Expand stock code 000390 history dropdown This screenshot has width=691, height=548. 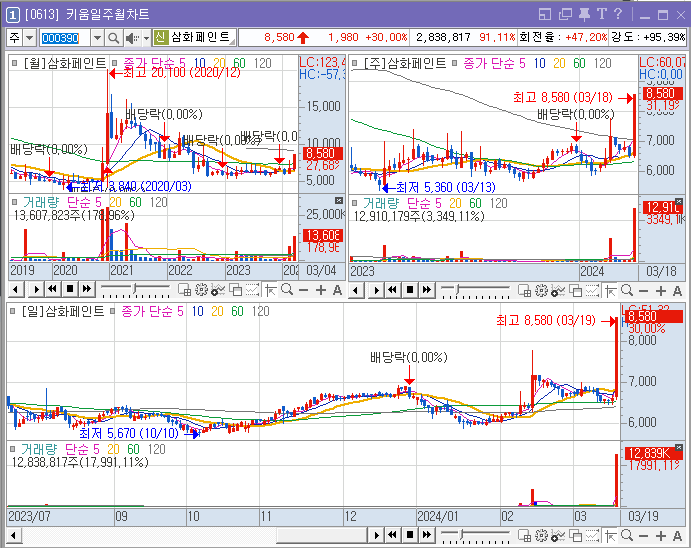click(97, 38)
